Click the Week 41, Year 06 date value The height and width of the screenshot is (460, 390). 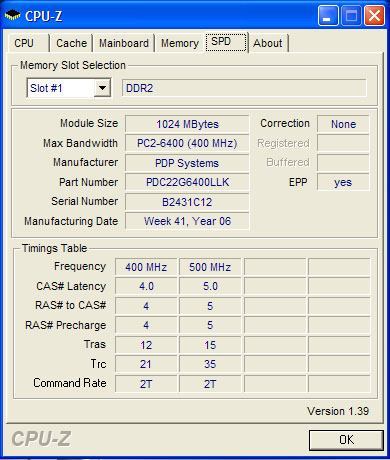point(187,221)
